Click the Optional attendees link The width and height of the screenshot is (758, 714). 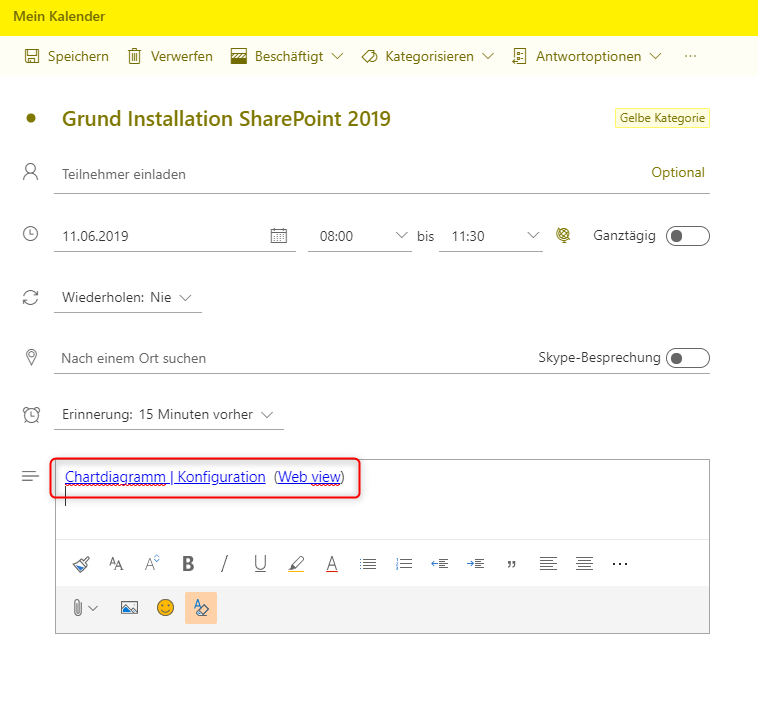[x=678, y=173]
